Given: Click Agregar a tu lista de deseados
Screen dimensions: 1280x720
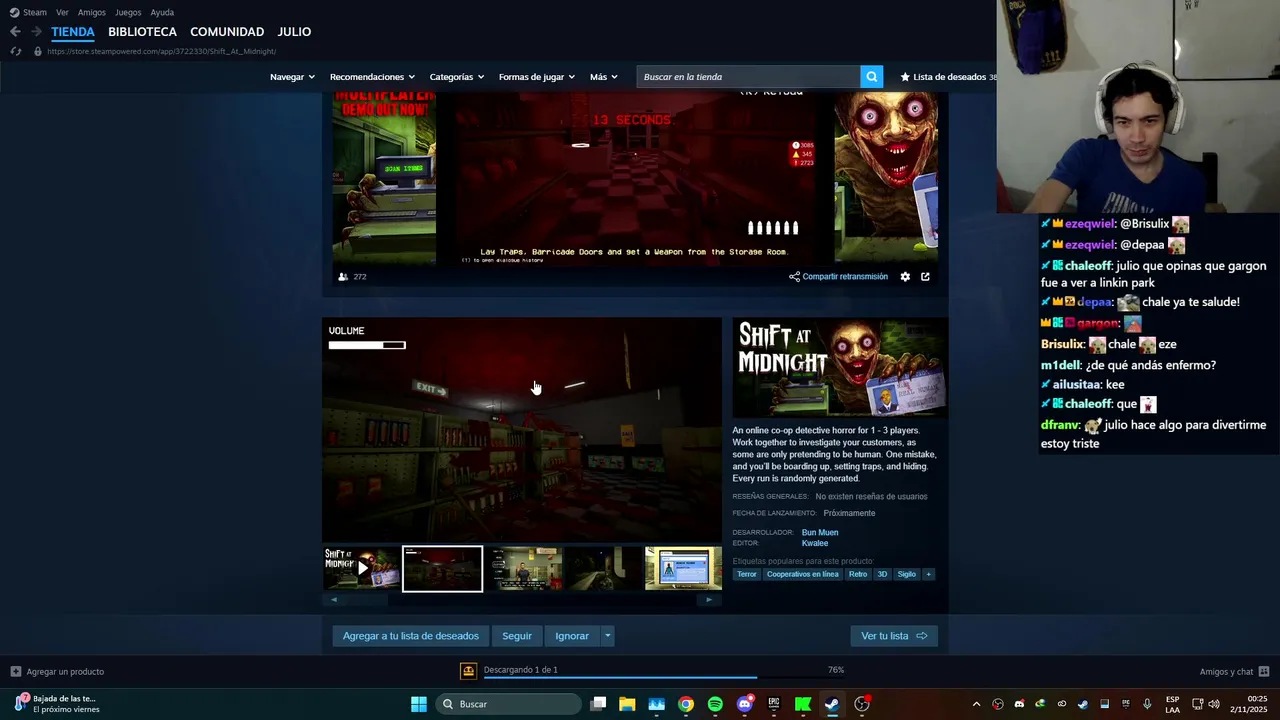Looking at the screenshot, I should coord(411,636).
